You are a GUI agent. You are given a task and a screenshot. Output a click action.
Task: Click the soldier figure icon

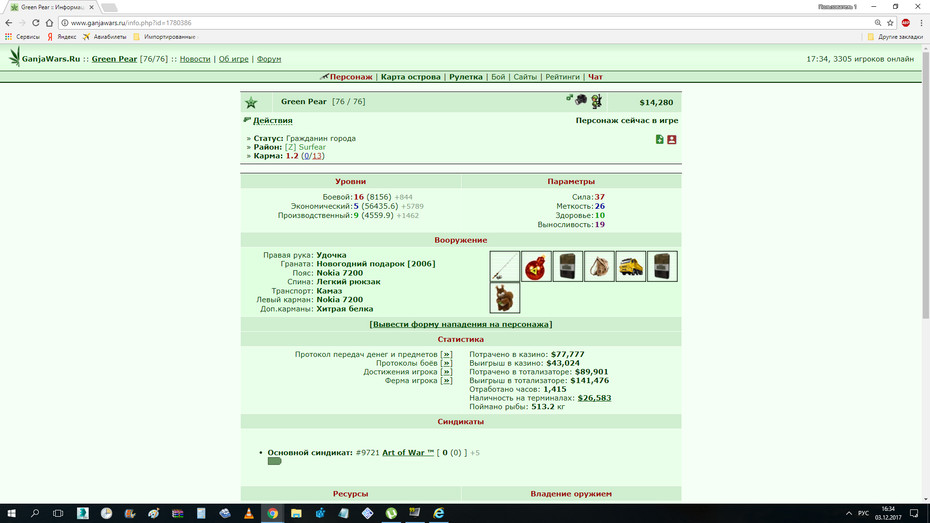[x=596, y=101]
